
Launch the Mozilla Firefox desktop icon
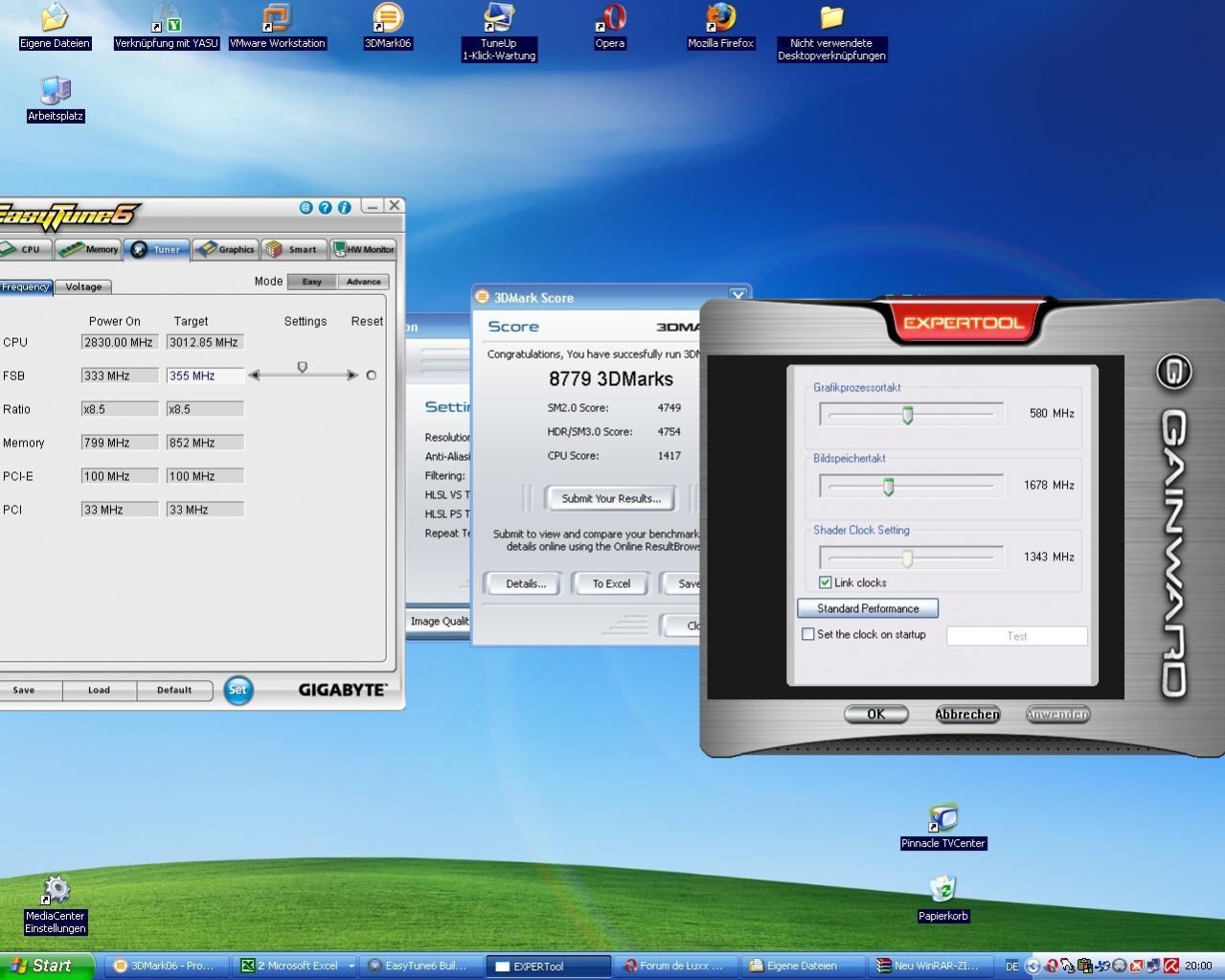(720, 25)
